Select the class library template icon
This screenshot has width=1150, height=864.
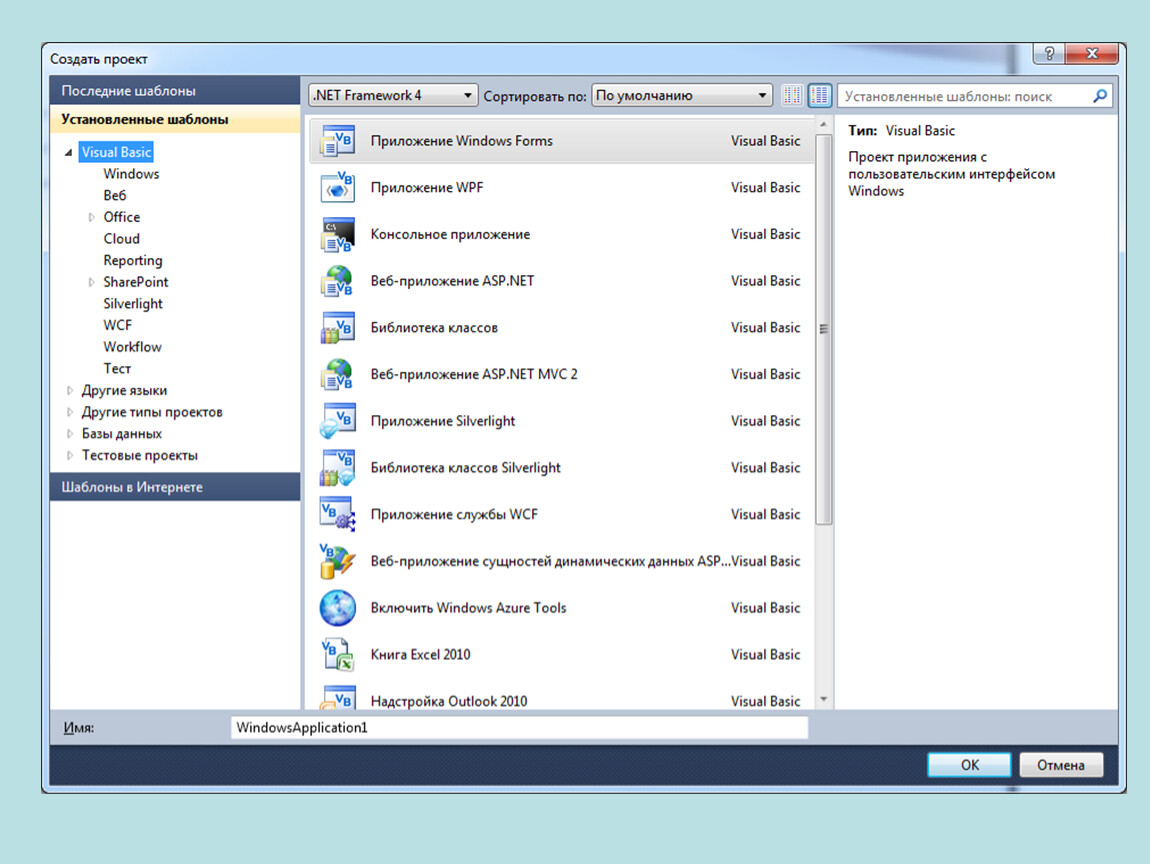coord(337,328)
